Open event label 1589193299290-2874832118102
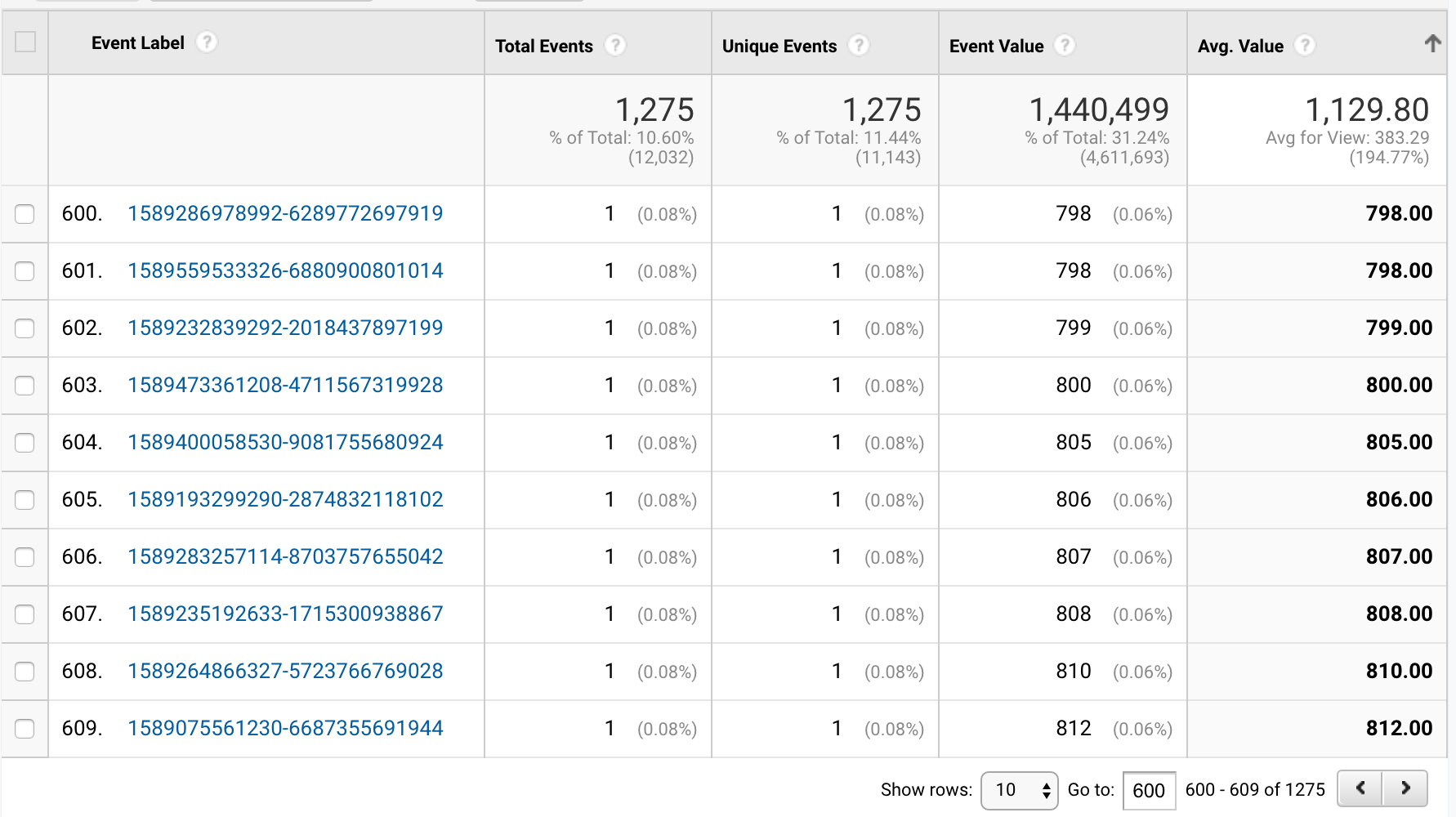 (285, 499)
